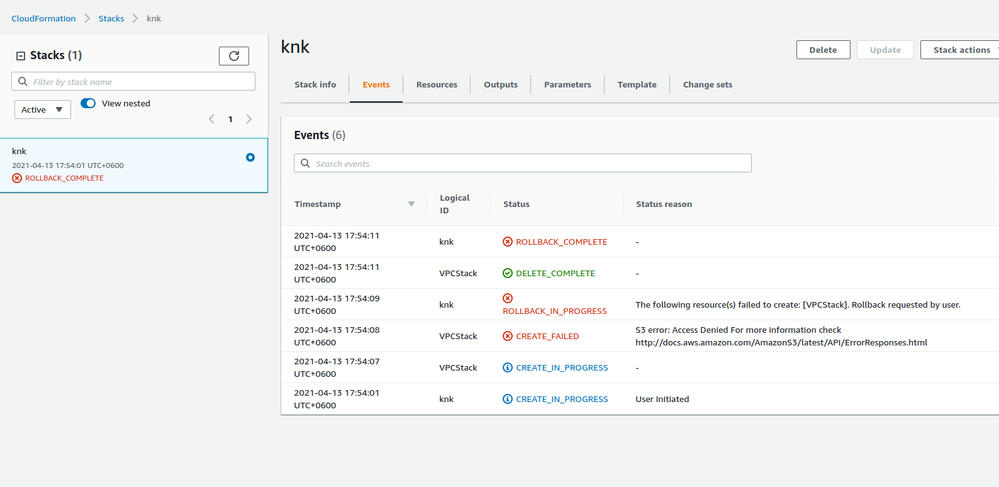Click the CREATE_FAILED status text

547,336
